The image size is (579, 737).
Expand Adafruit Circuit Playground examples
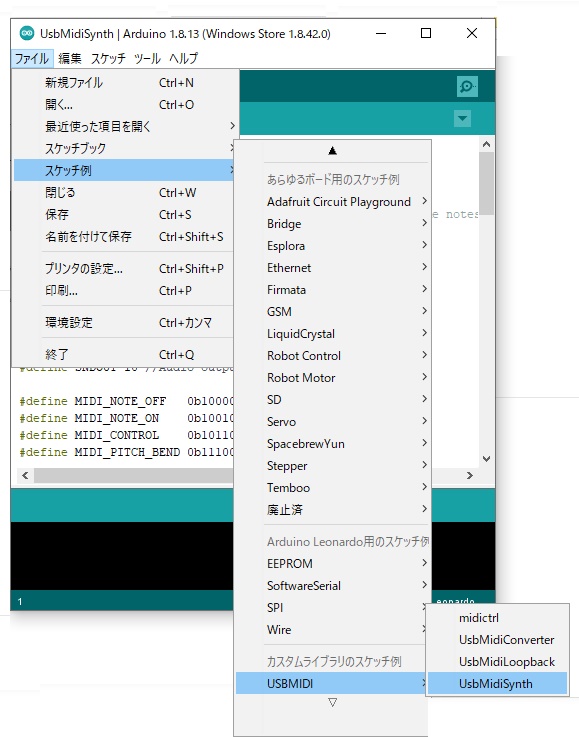click(x=333, y=202)
